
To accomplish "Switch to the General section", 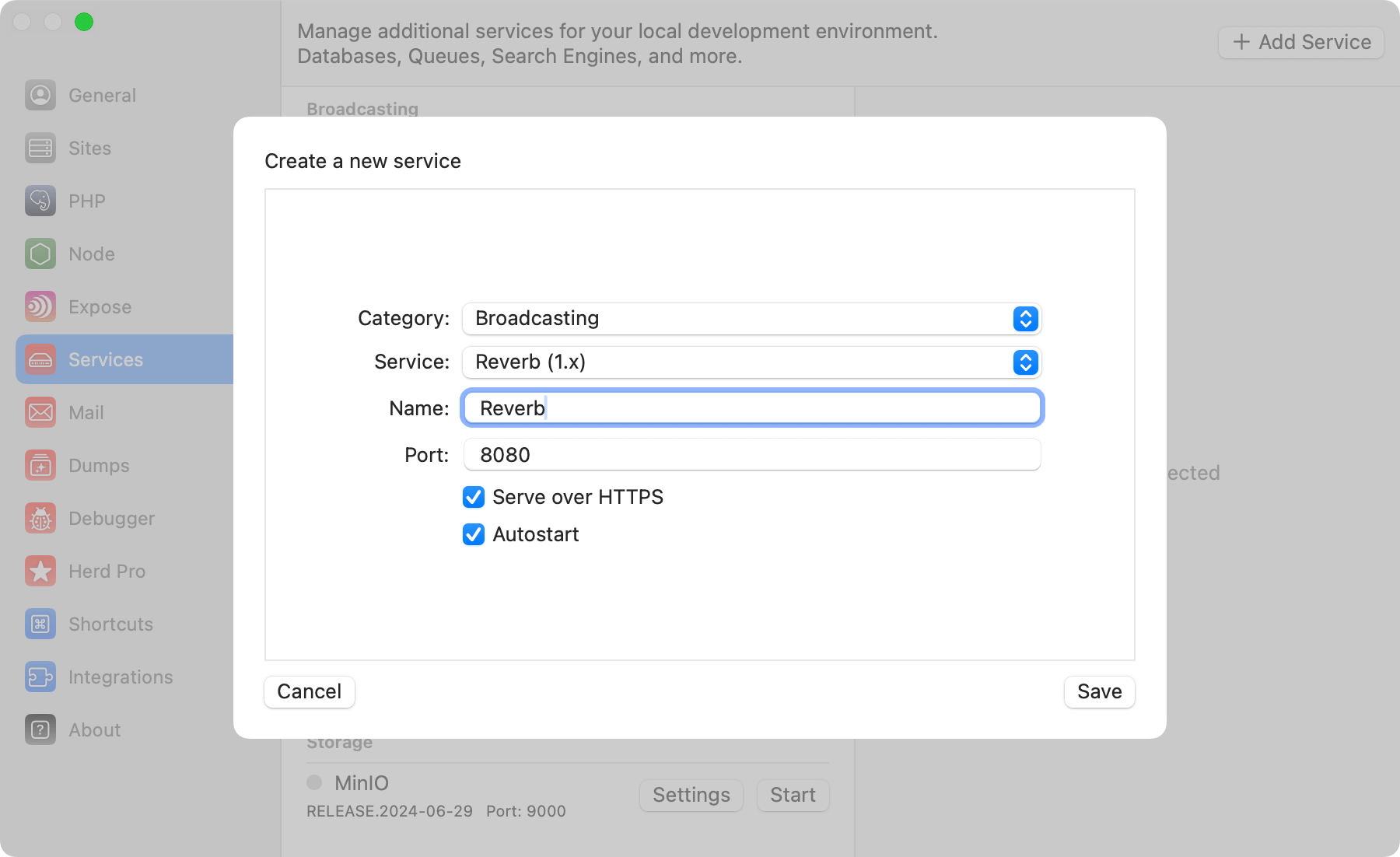I will [x=40, y=95].
